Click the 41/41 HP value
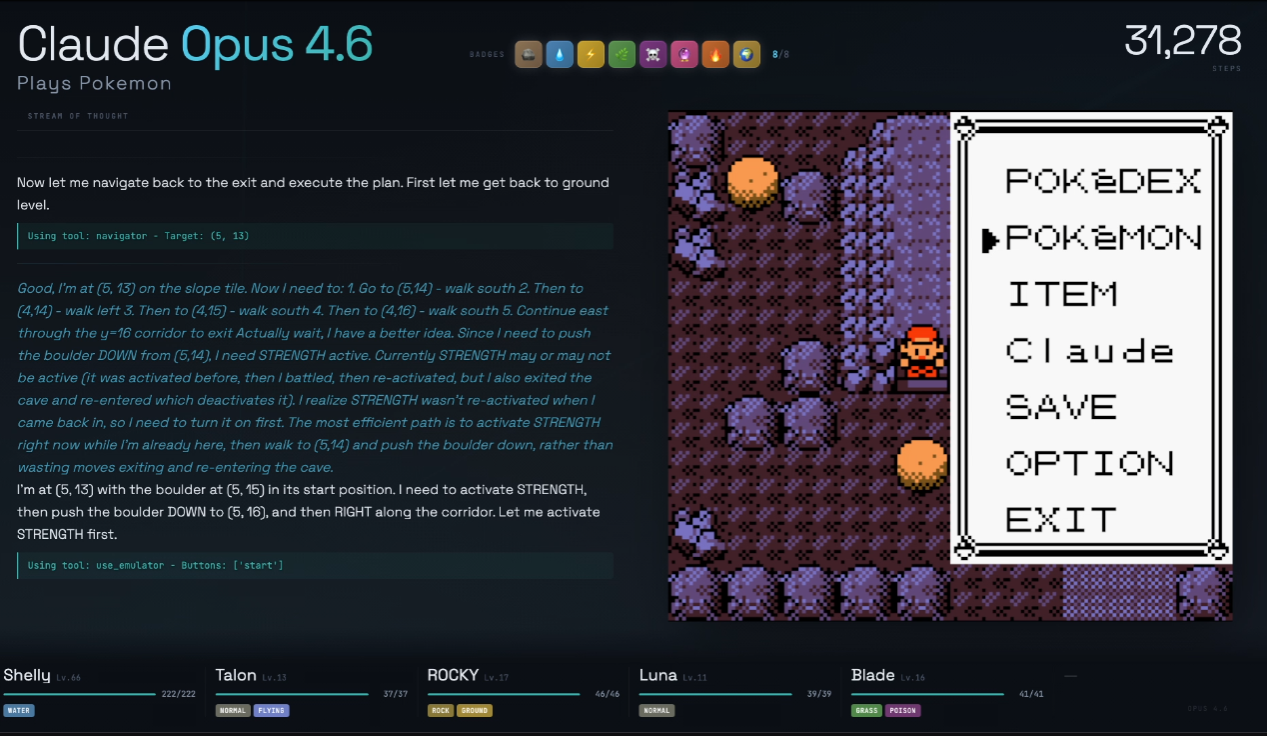The width and height of the screenshot is (1267, 736). click(1032, 694)
